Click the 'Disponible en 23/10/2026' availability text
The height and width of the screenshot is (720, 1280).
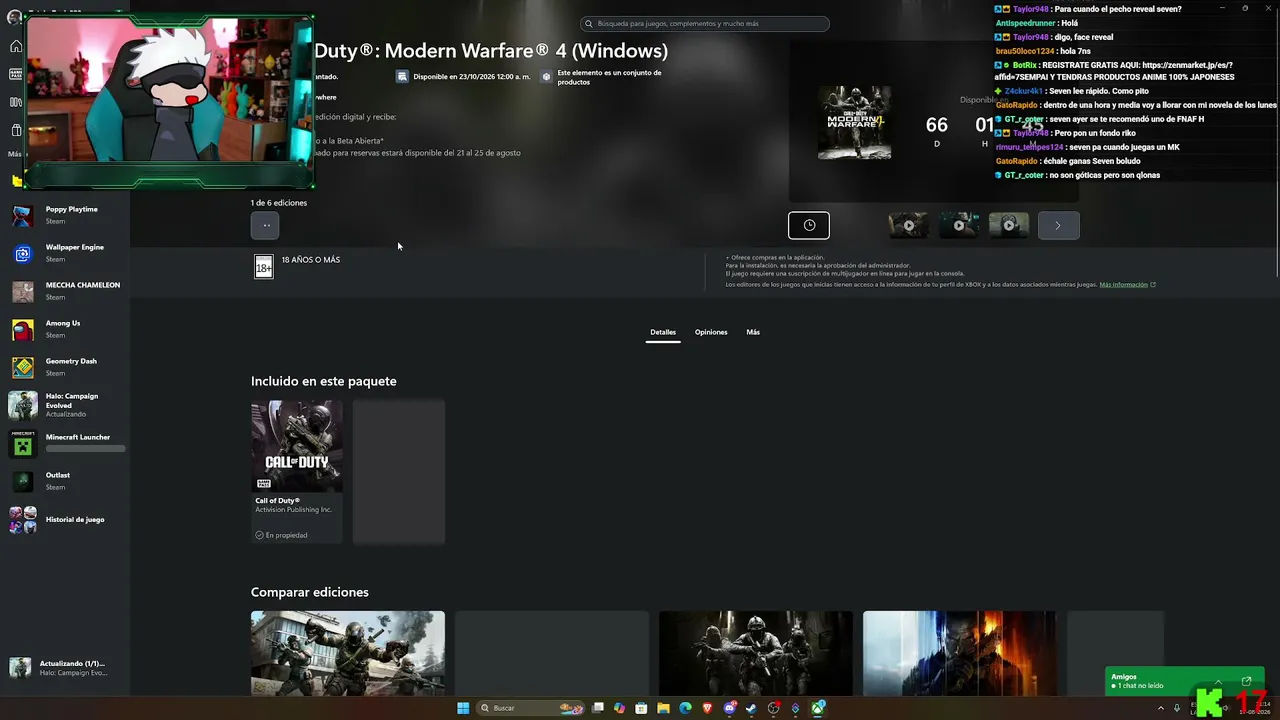pyautogui.click(x=472, y=77)
